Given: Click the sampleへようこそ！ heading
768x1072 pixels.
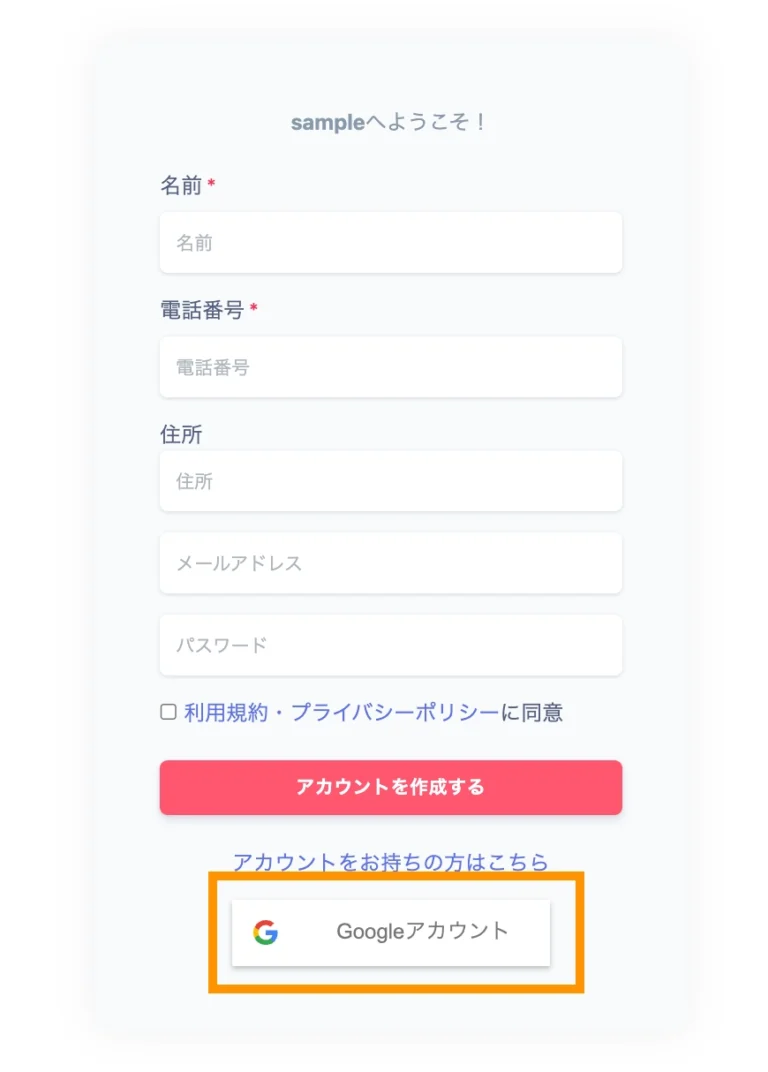Looking at the screenshot, I should point(390,123).
